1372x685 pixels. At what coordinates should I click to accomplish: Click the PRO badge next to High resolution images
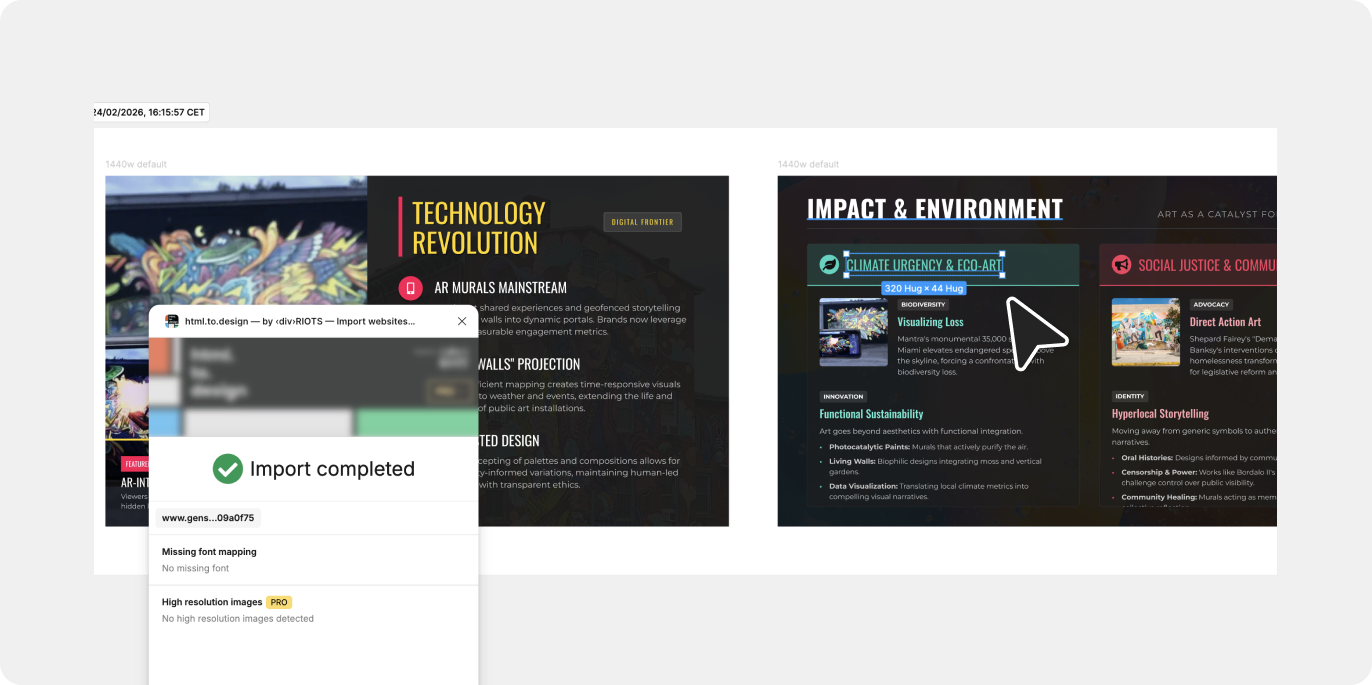coord(279,602)
